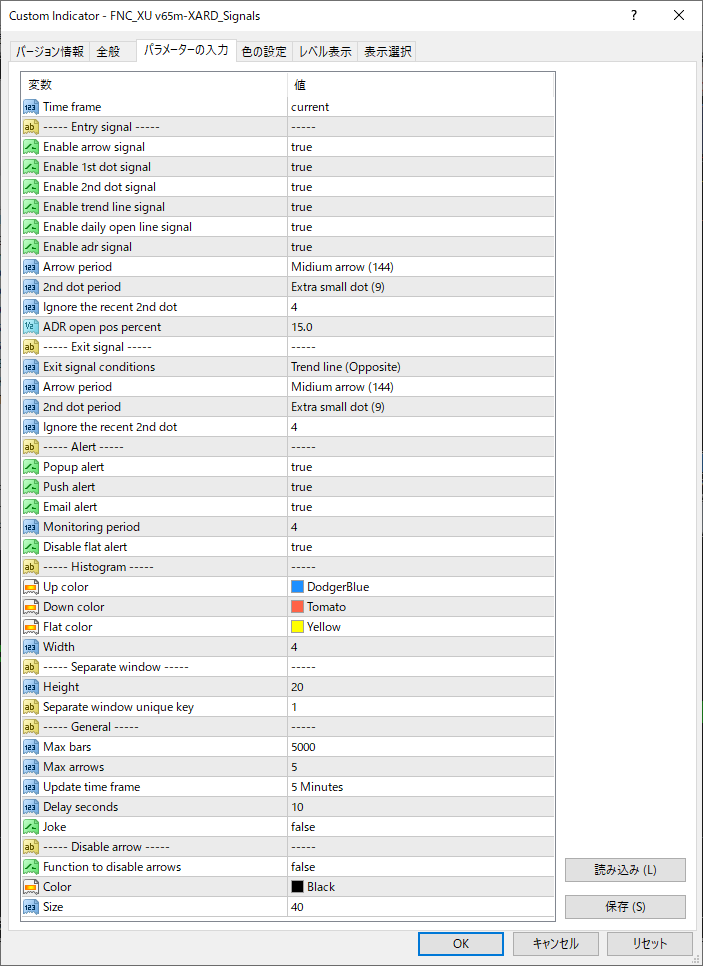Open the Exit signal conditions value dropdown
This screenshot has width=703, height=966.
tap(420, 367)
